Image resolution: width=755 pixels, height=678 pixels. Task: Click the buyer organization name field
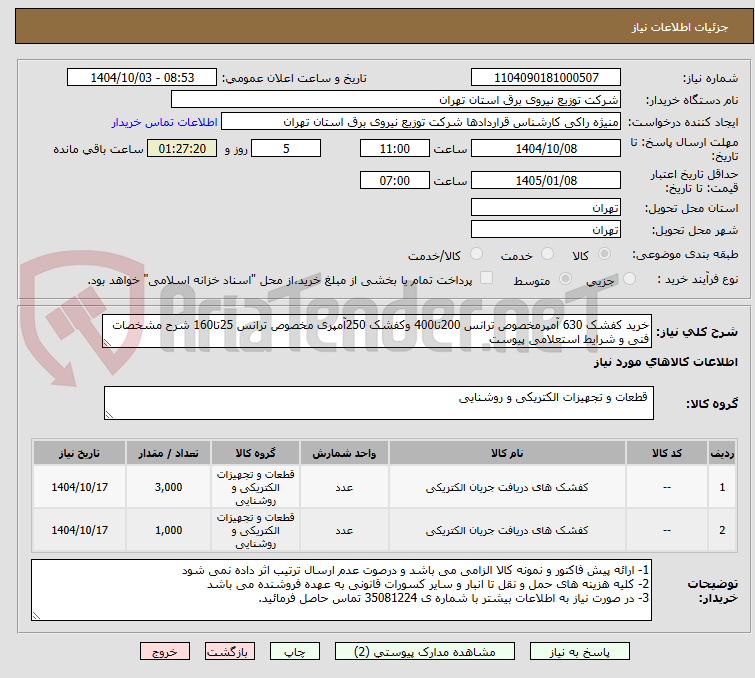pos(396,100)
